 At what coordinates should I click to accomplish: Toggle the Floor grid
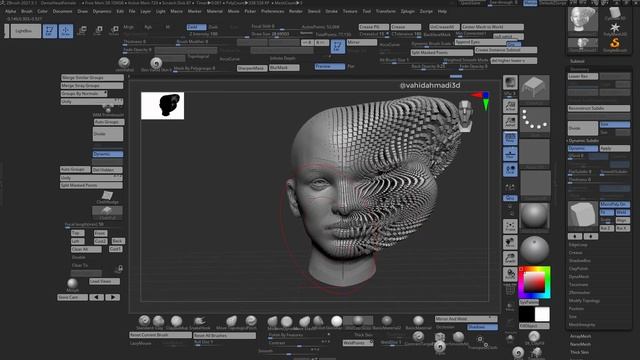pyautogui.click(x=510, y=154)
